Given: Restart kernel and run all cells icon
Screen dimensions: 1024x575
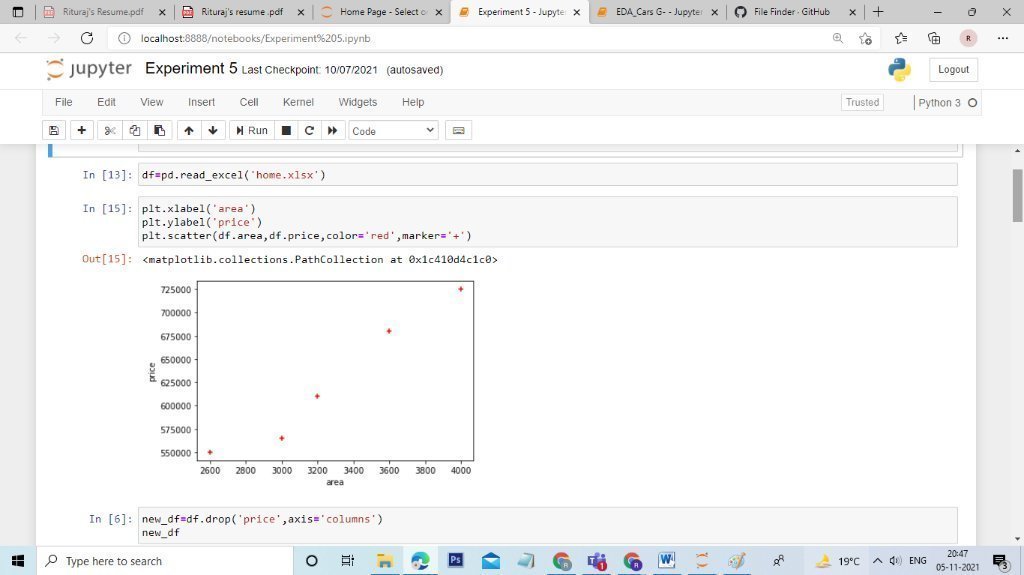Looking at the screenshot, I should 332,131.
